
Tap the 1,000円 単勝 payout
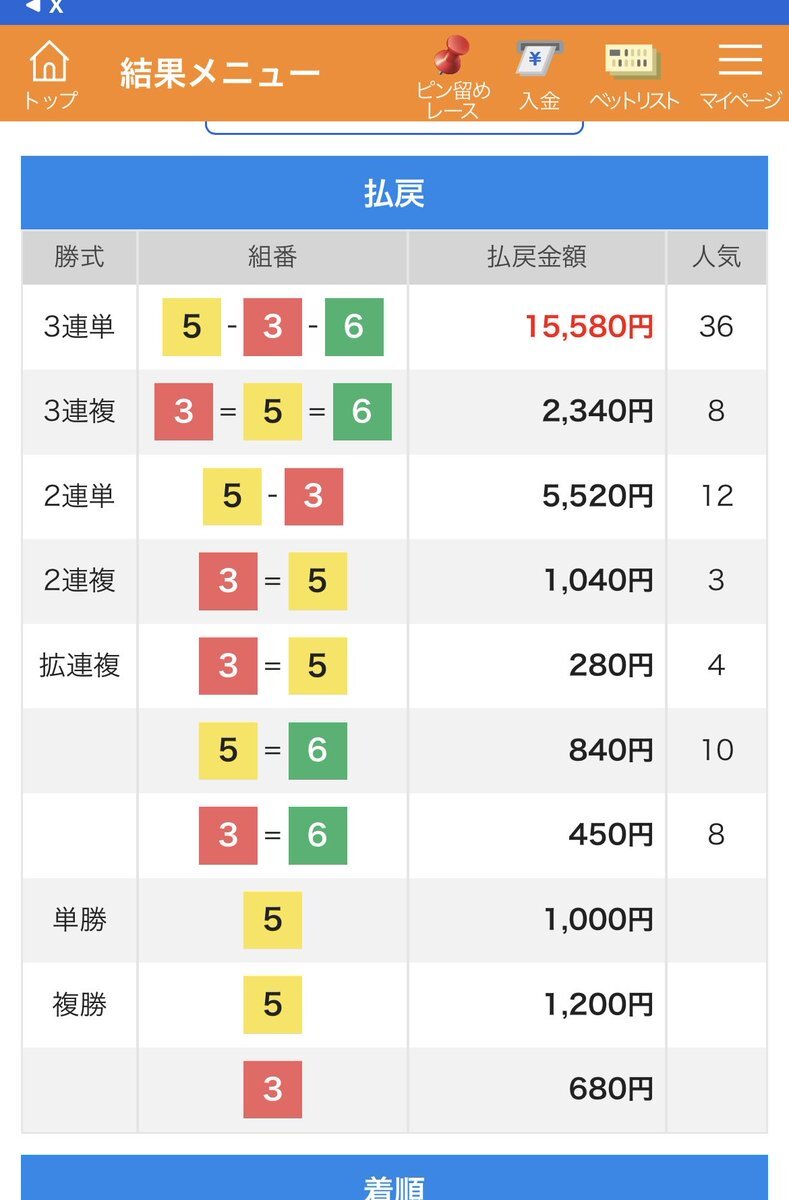pos(598,920)
